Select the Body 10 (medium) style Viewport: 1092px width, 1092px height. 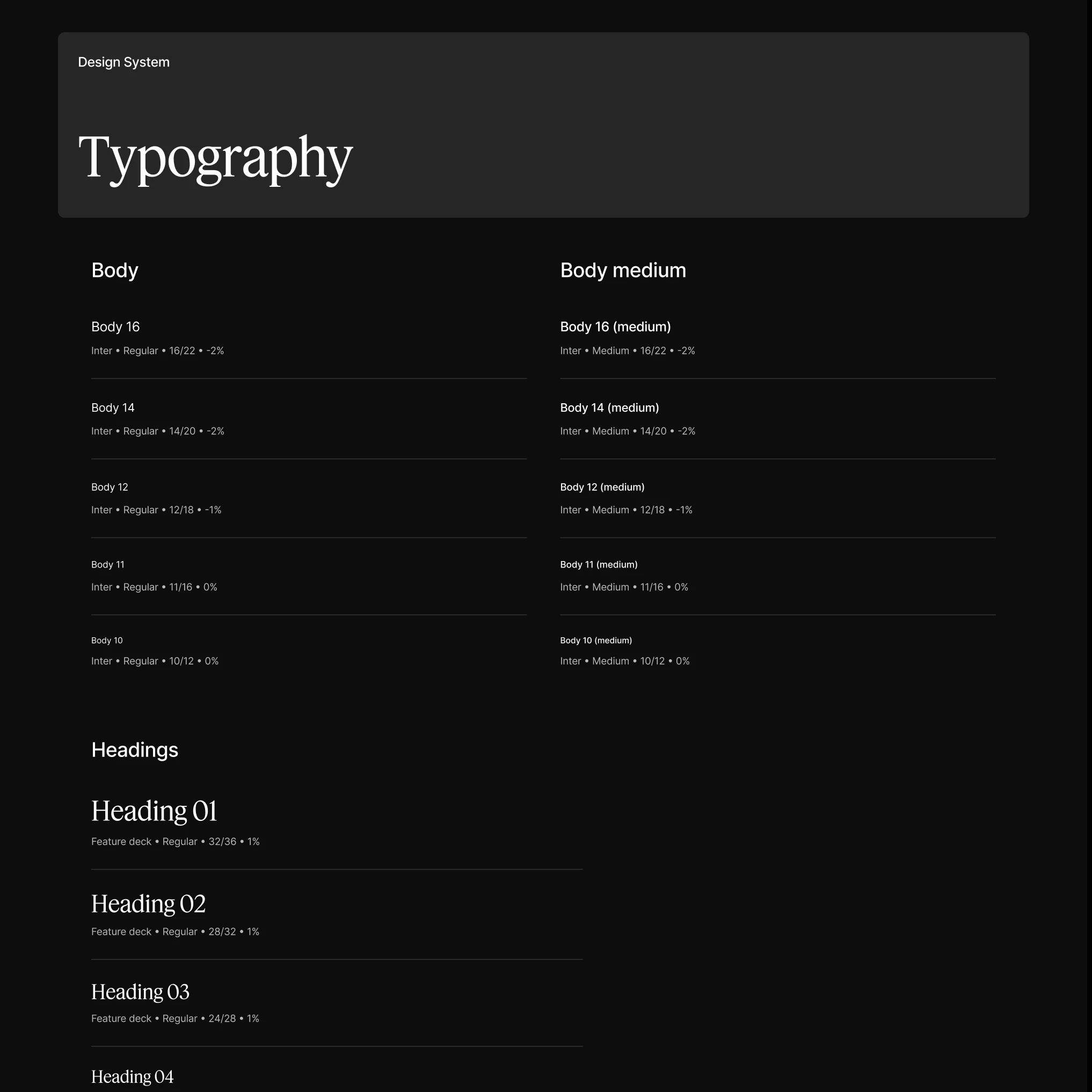pyautogui.click(x=596, y=640)
